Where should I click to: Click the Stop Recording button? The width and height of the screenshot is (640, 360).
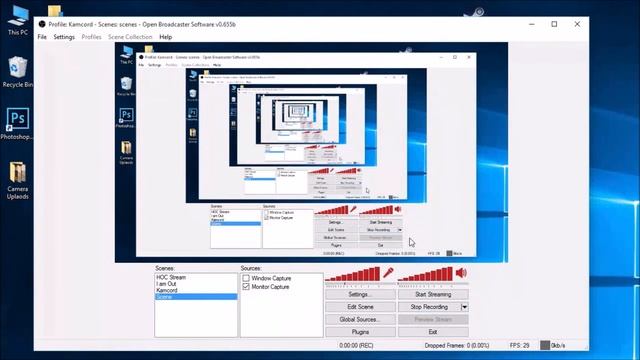click(x=429, y=307)
